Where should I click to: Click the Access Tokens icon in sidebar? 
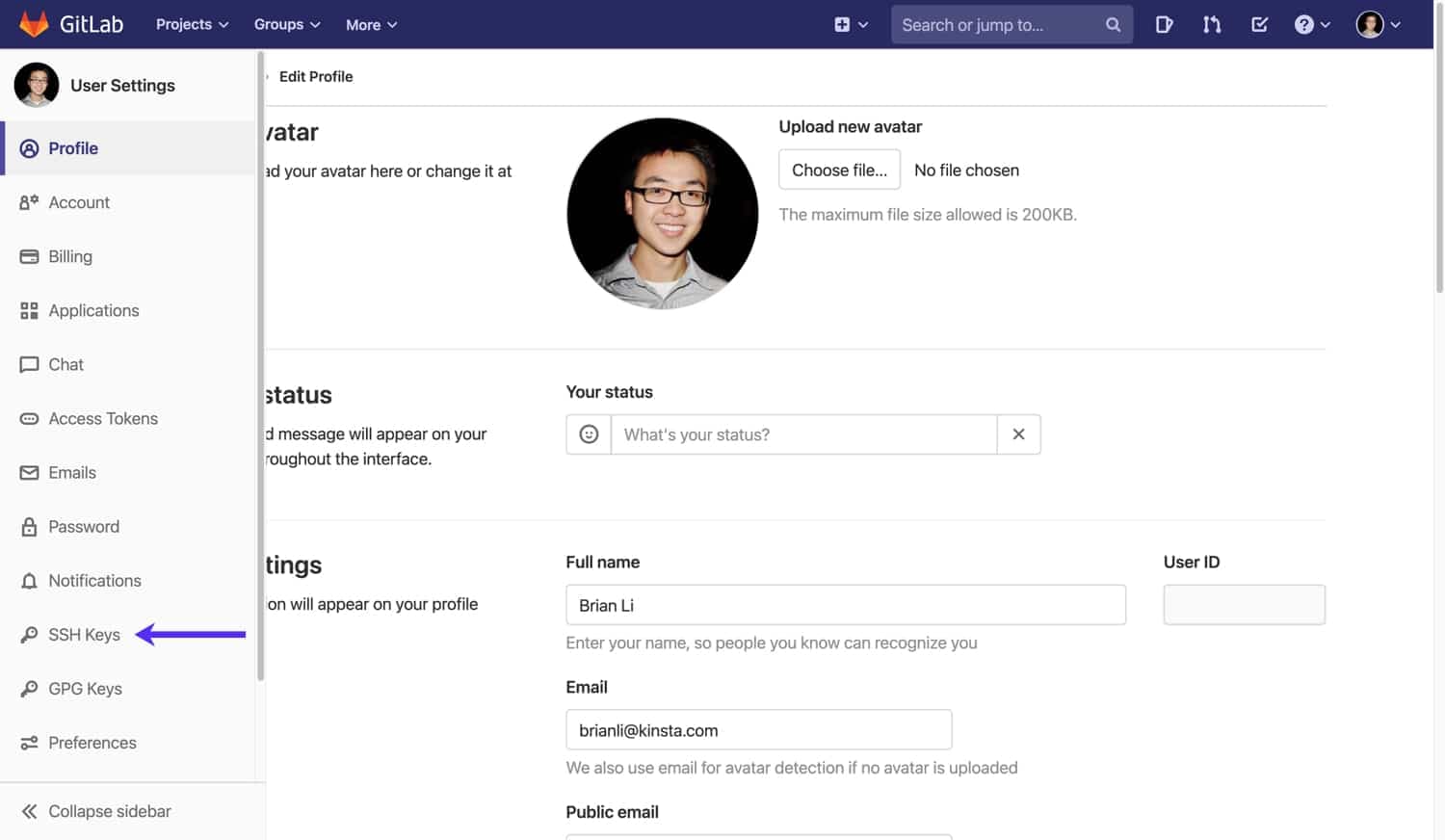29,418
